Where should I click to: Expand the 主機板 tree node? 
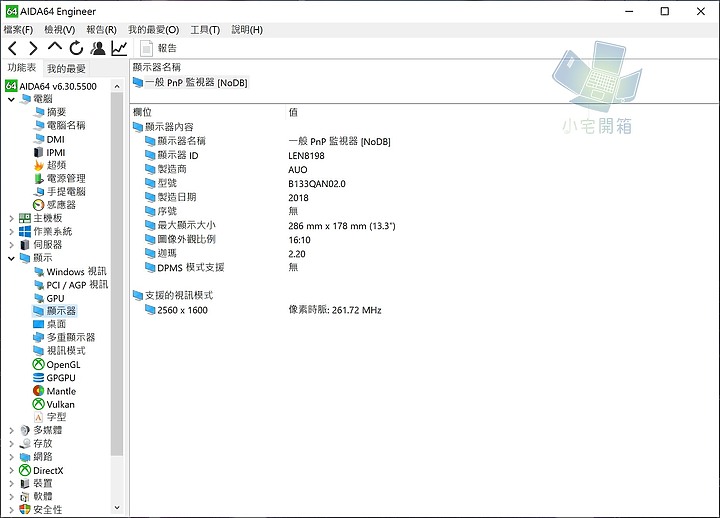[11, 219]
